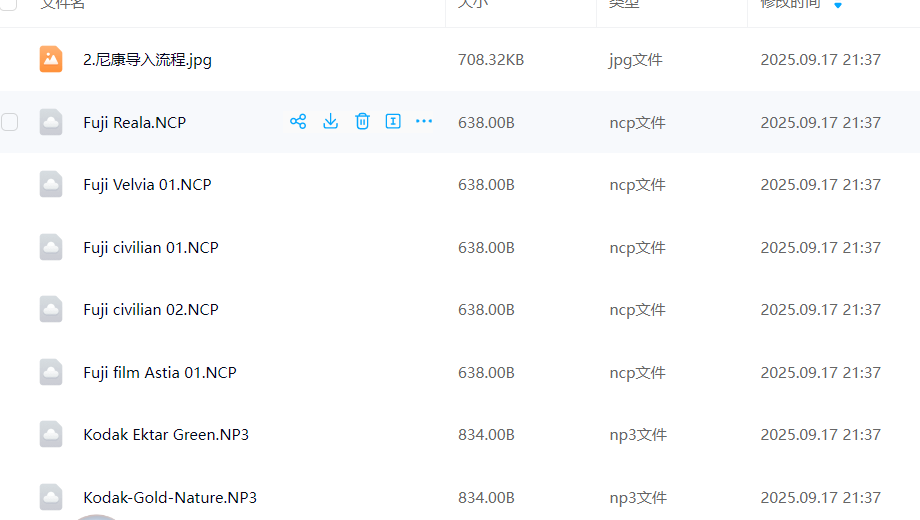Tick the checkbox for Fuji Reala.NCP
920x520 pixels.
(10, 122)
